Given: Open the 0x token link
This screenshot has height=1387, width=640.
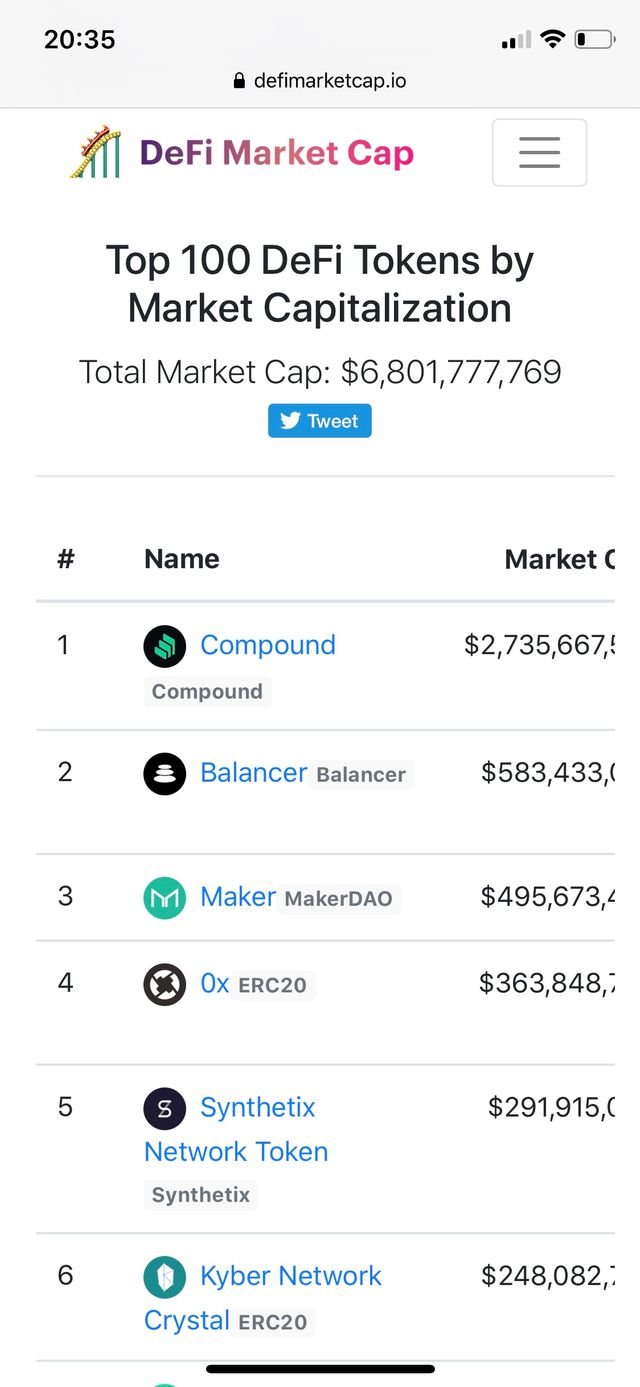Looking at the screenshot, I should [x=215, y=983].
